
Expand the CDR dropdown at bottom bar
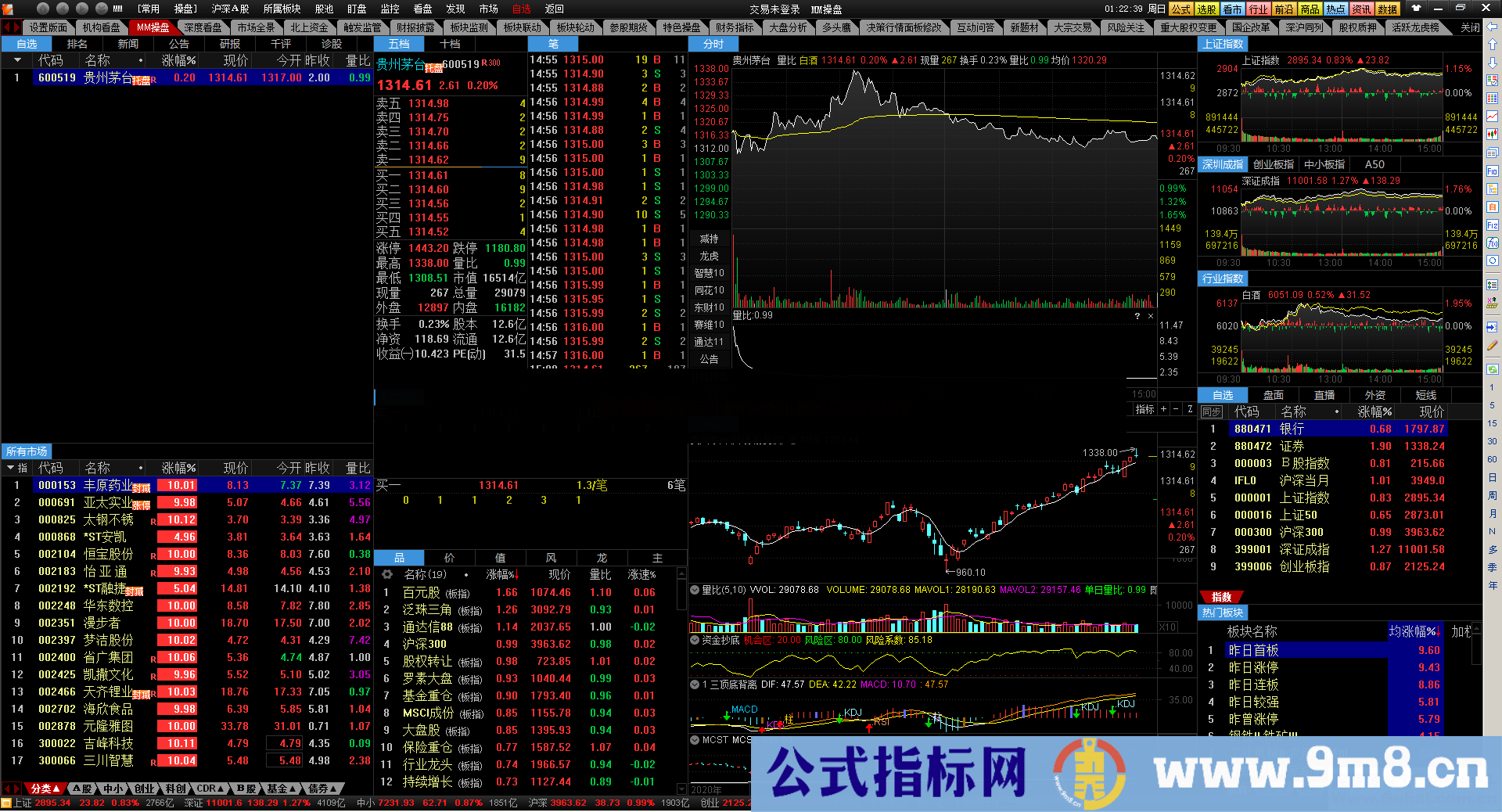211,789
